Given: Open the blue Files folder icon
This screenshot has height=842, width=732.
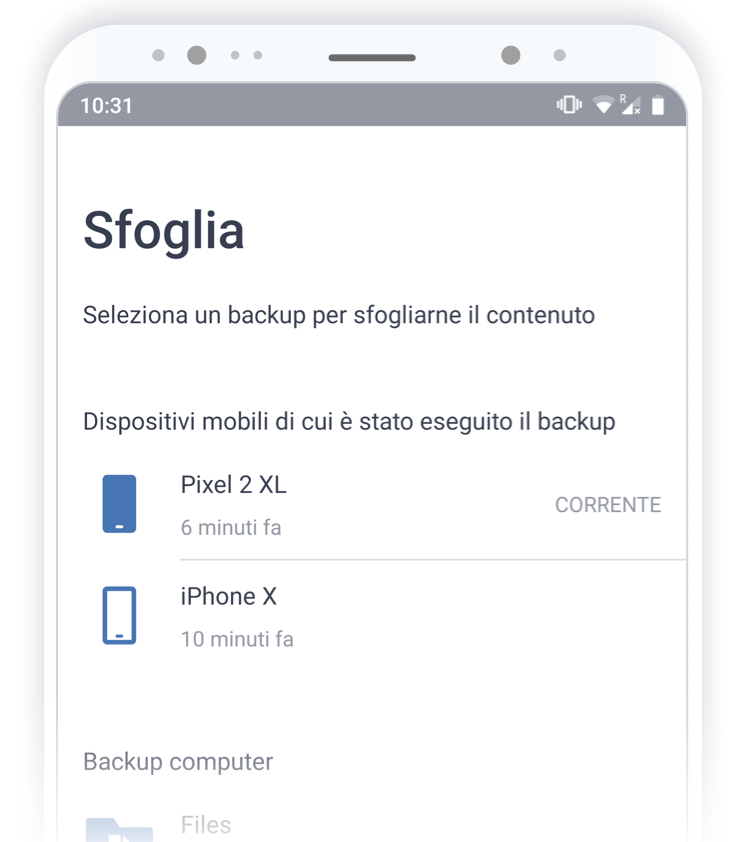Looking at the screenshot, I should (x=119, y=829).
